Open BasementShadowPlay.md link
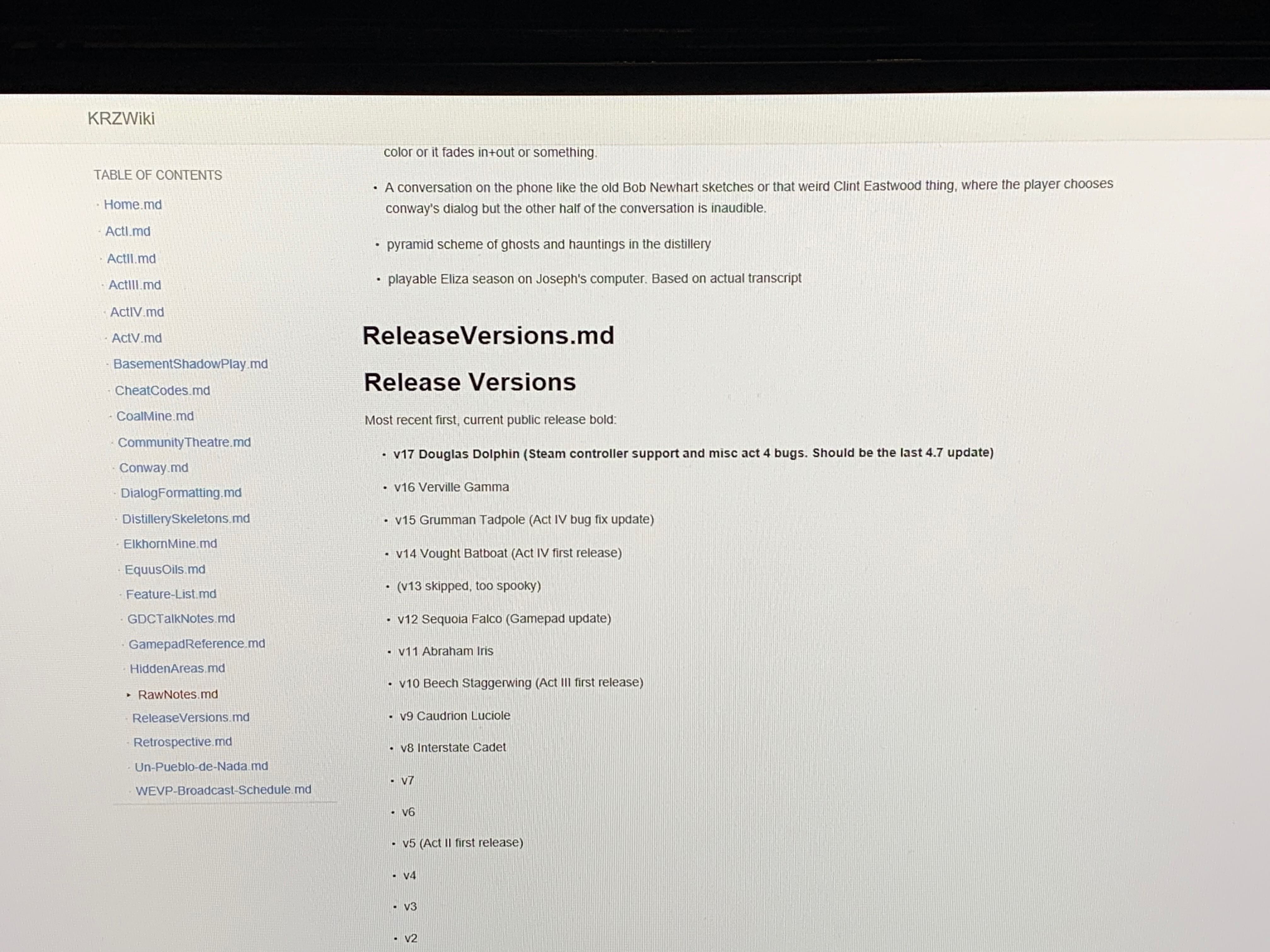 (x=190, y=364)
